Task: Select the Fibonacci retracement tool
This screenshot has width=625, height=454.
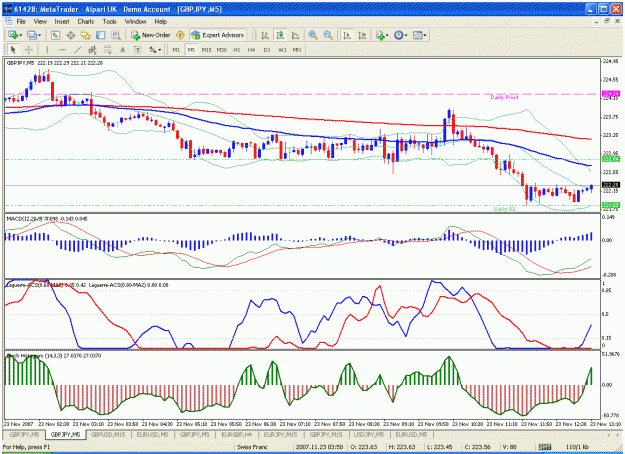Action: coord(108,50)
